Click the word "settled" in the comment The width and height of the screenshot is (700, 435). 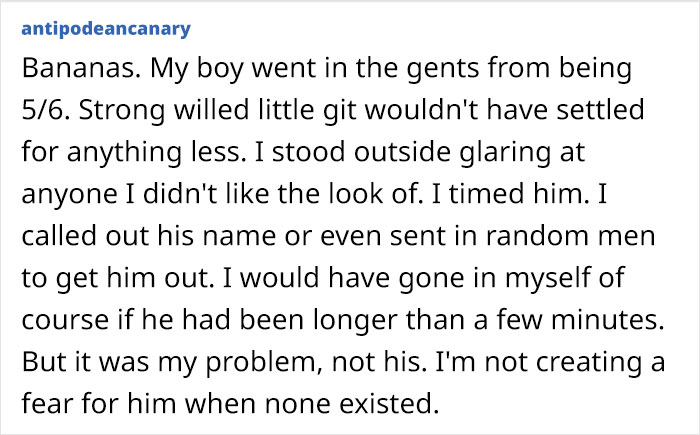point(600,110)
